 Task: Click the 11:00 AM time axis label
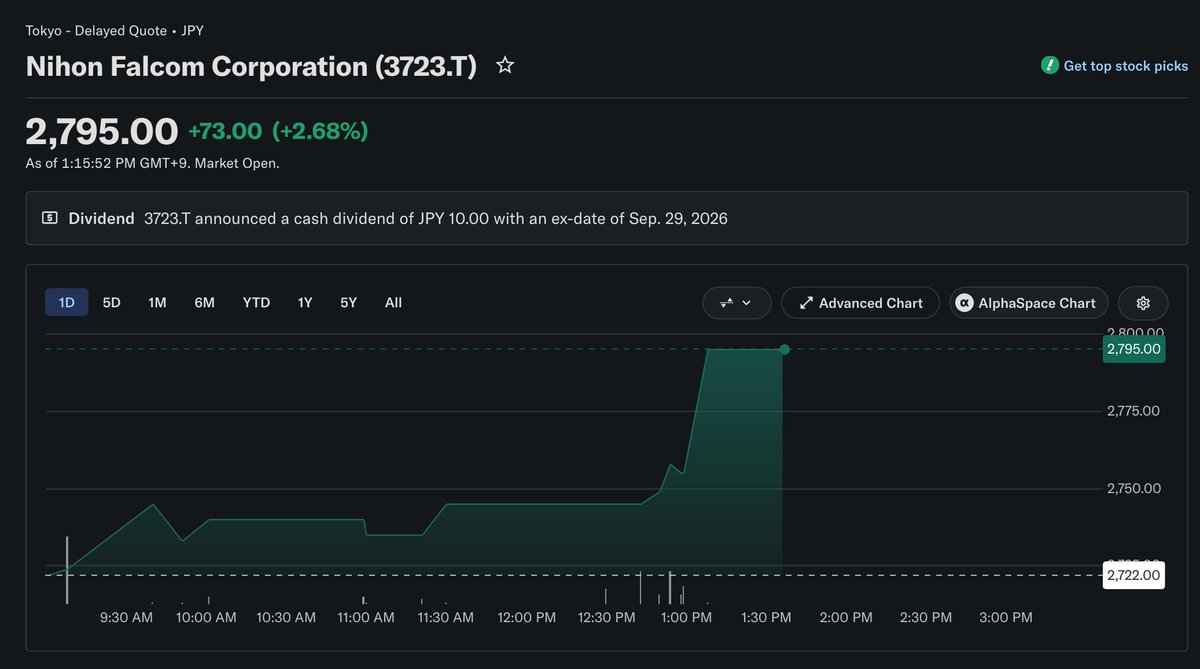tap(366, 618)
